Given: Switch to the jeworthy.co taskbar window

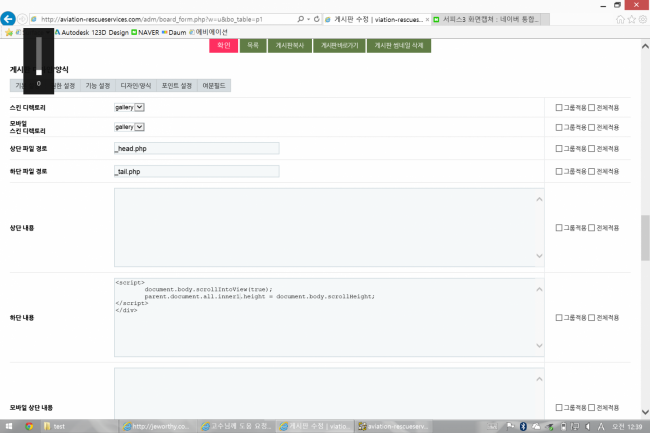Looking at the screenshot, I should click(x=156, y=426).
